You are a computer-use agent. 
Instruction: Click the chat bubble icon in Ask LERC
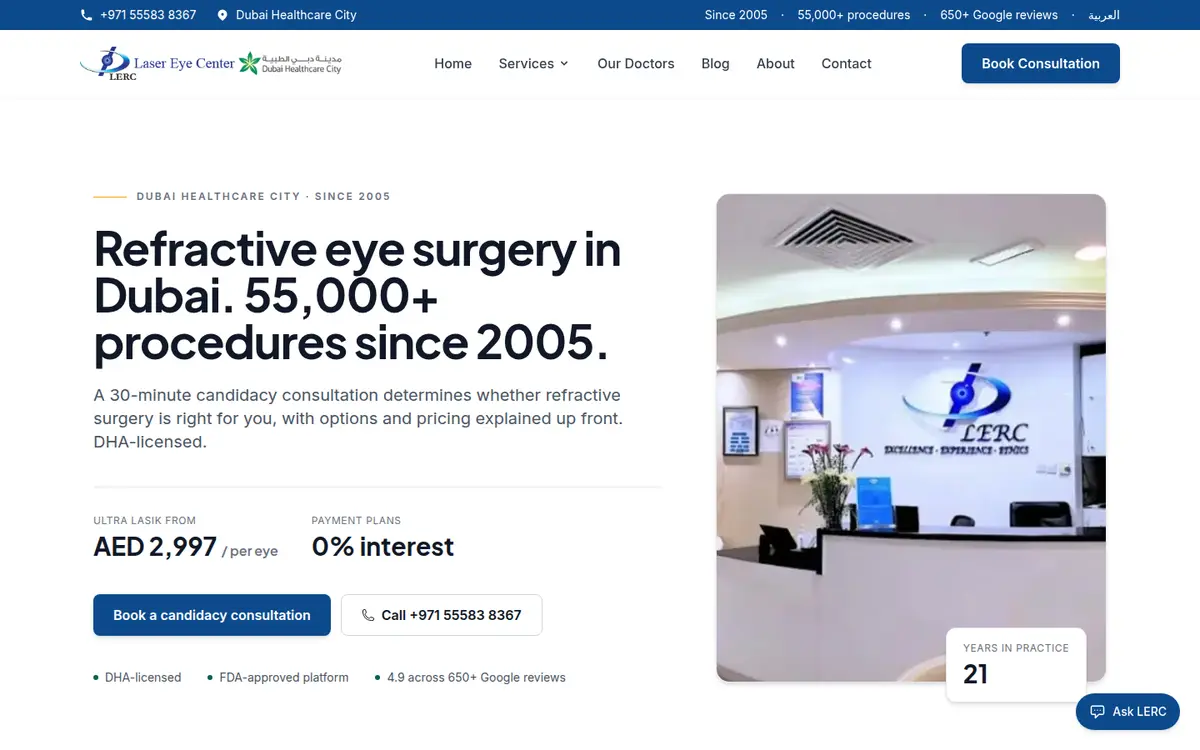tap(1098, 712)
